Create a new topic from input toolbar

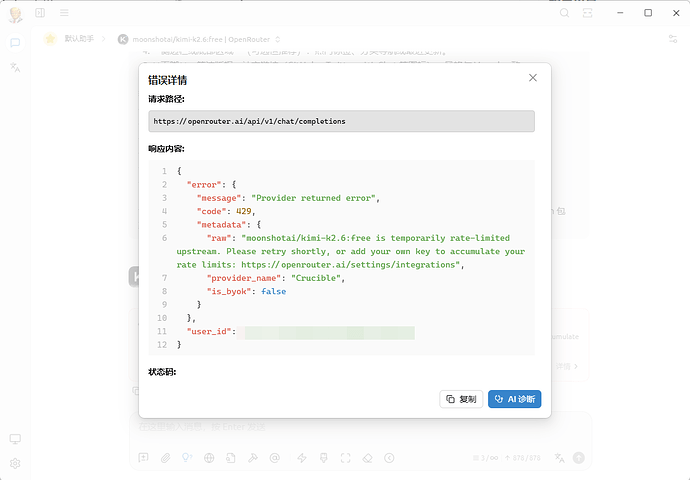coord(143,458)
